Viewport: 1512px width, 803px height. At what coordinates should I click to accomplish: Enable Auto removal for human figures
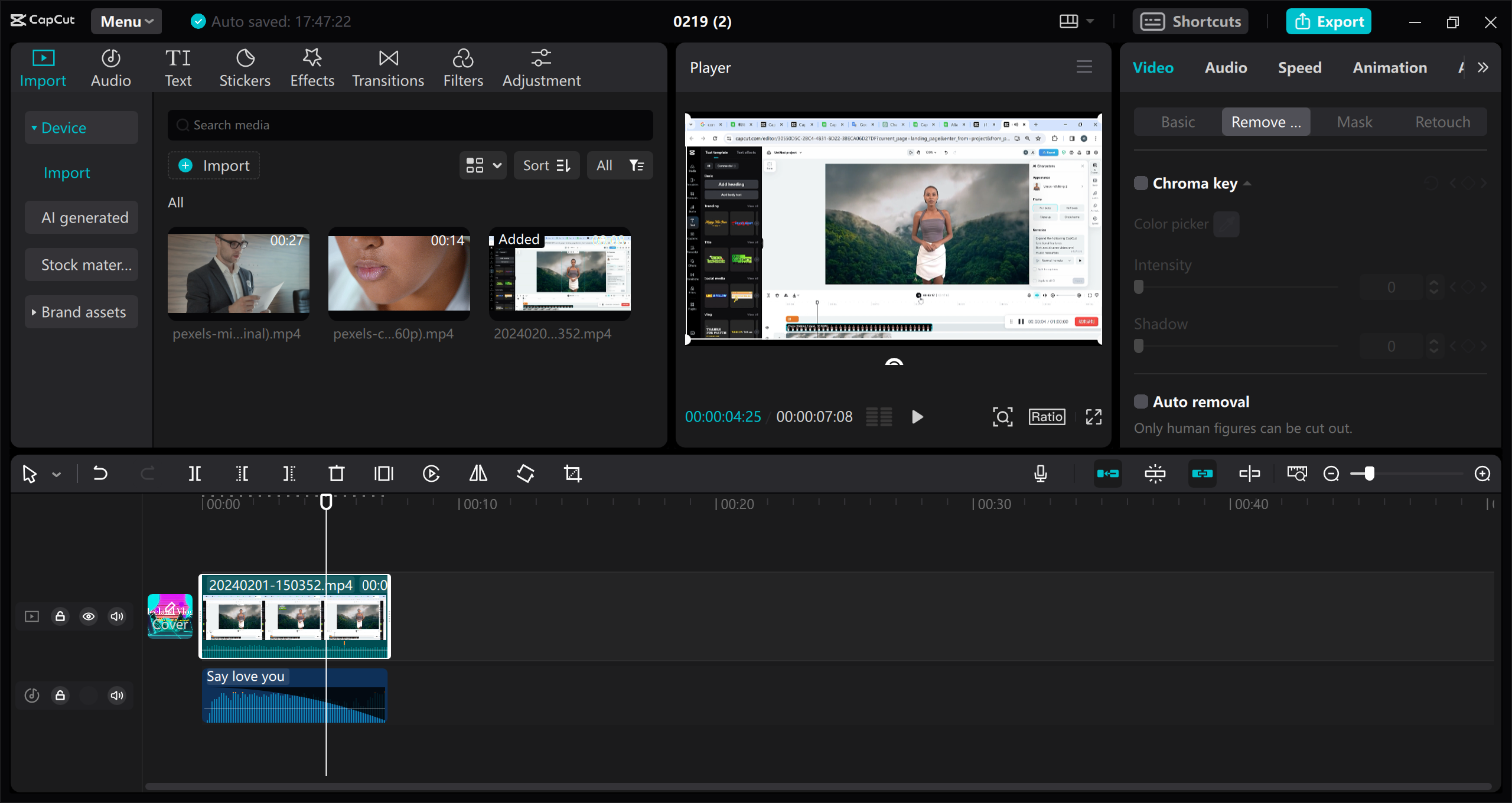point(1140,401)
